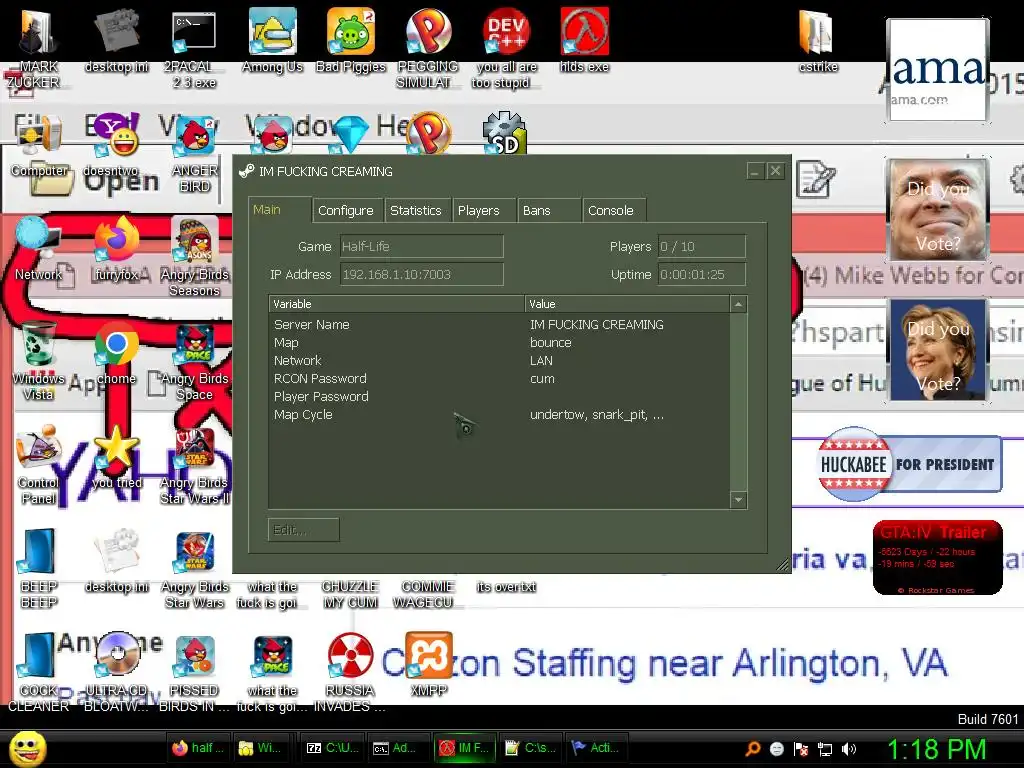This screenshot has height=768, width=1024.
Task: Open the SD gear desktop icon
Action: coord(504,133)
